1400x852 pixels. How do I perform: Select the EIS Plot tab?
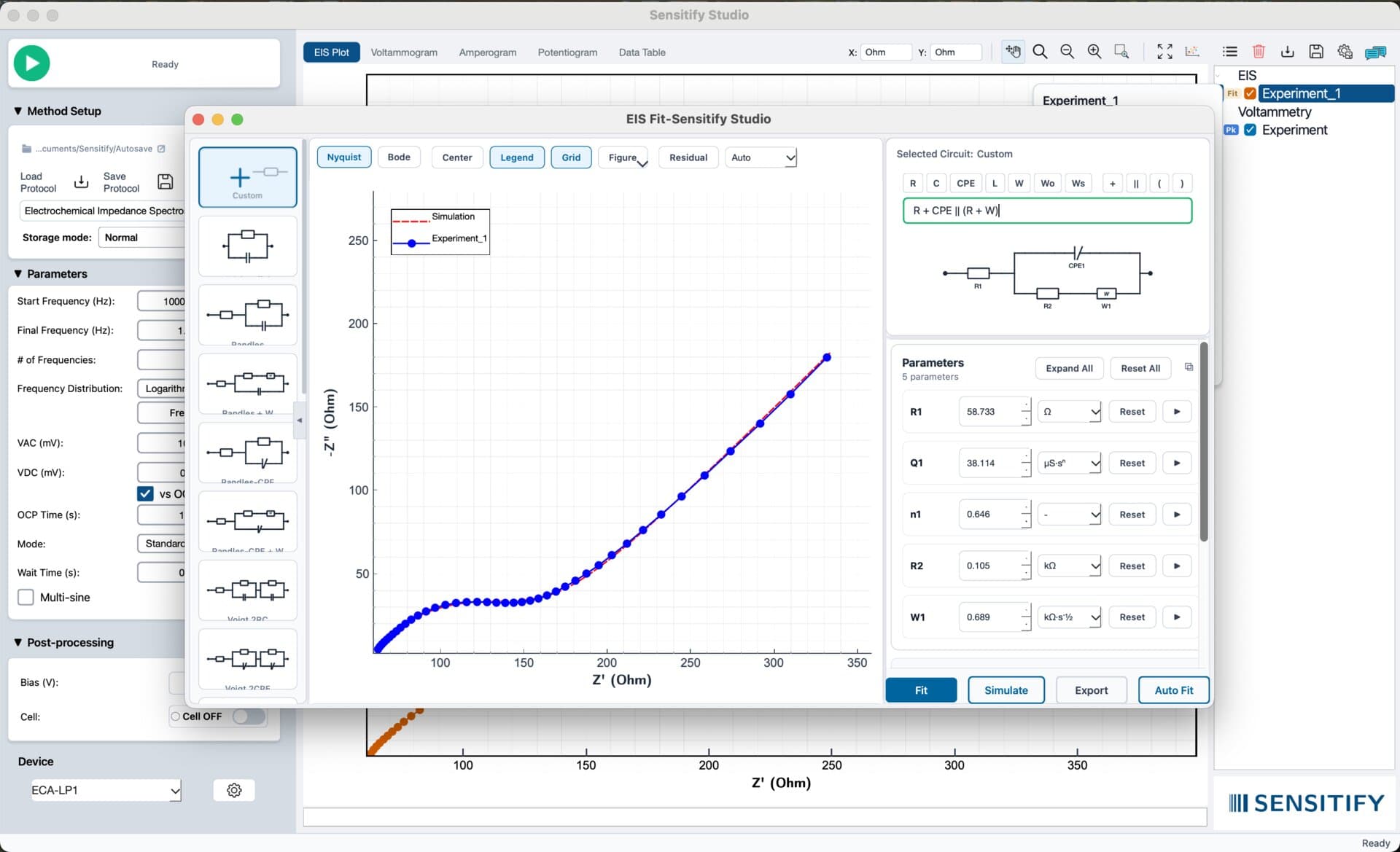coord(331,52)
